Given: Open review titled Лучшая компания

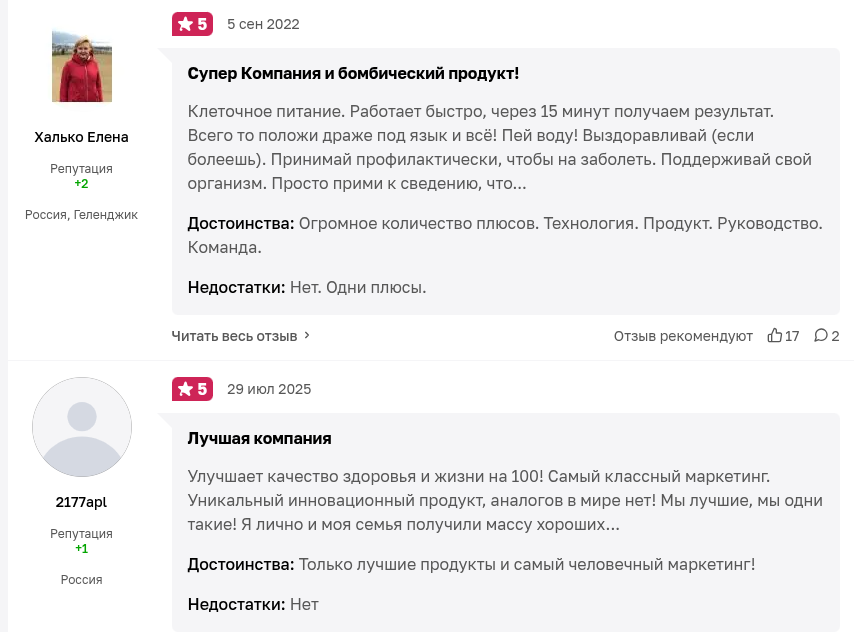Looking at the screenshot, I should [260, 438].
